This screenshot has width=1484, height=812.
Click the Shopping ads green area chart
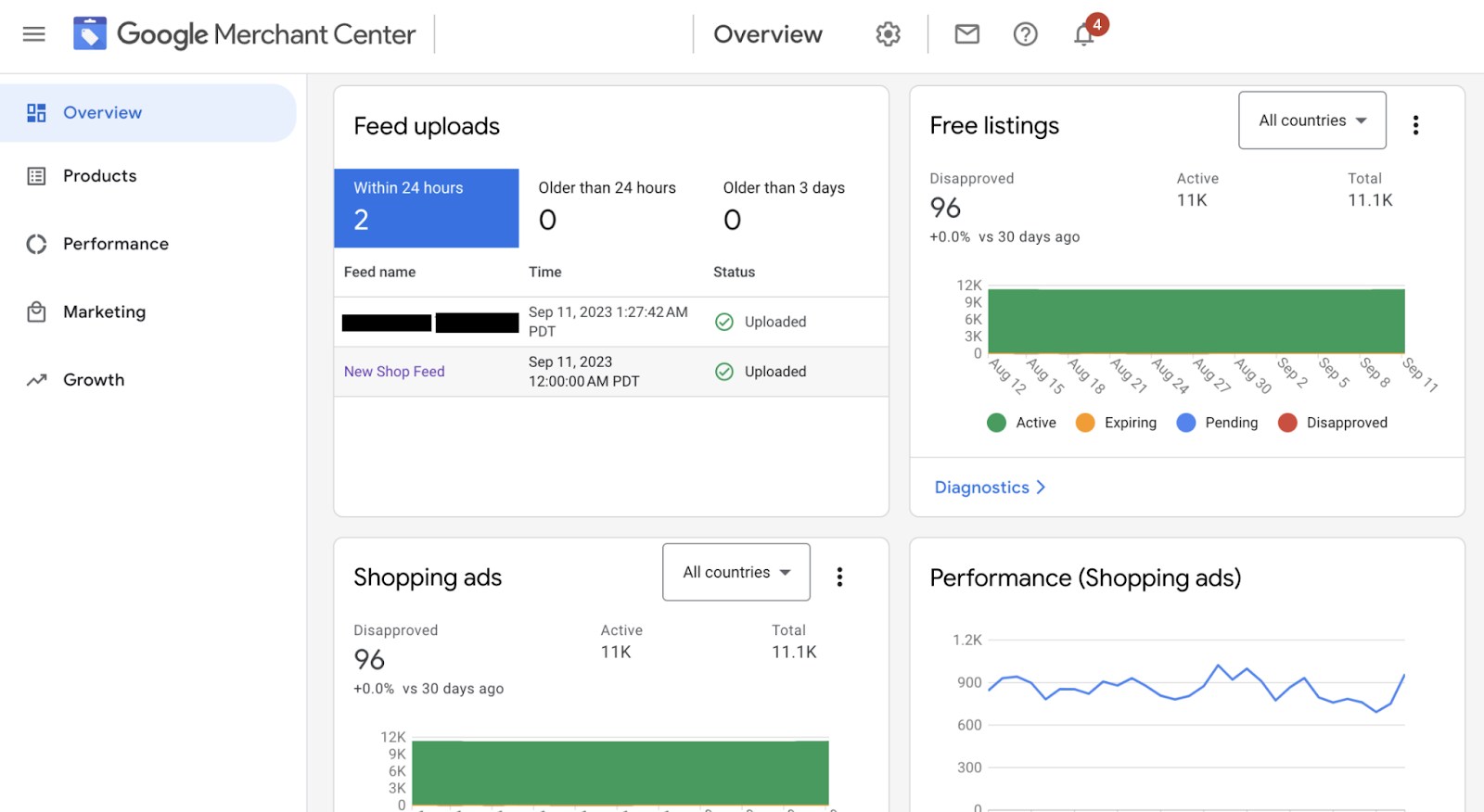click(x=620, y=772)
